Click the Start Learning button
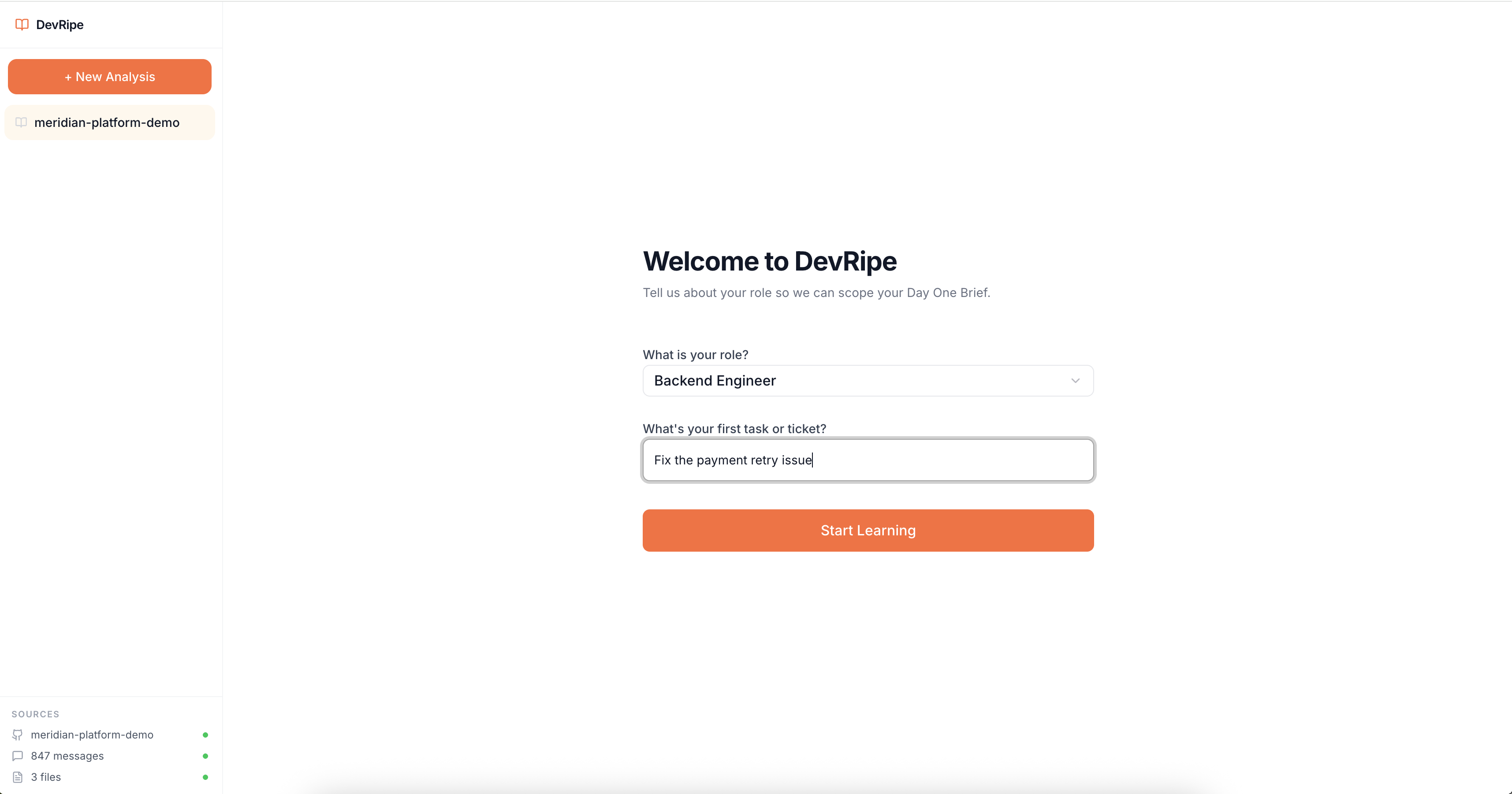This screenshot has width=1512, height=794. click(x=868, y=531)
